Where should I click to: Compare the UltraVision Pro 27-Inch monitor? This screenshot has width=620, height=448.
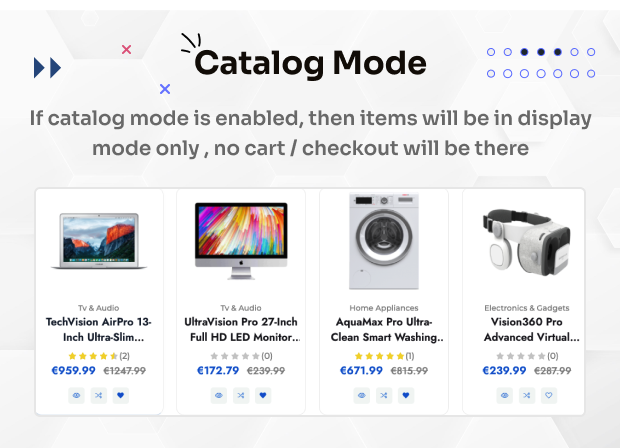(x=241, y=395)
